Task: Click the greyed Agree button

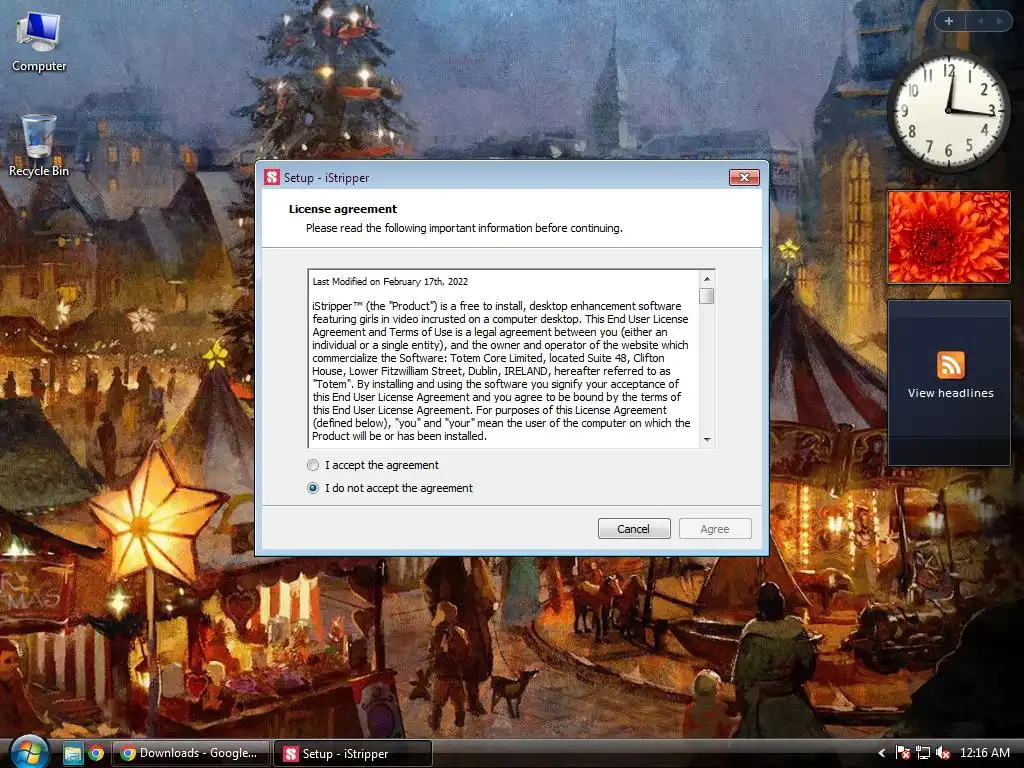Action: (714, 528)
